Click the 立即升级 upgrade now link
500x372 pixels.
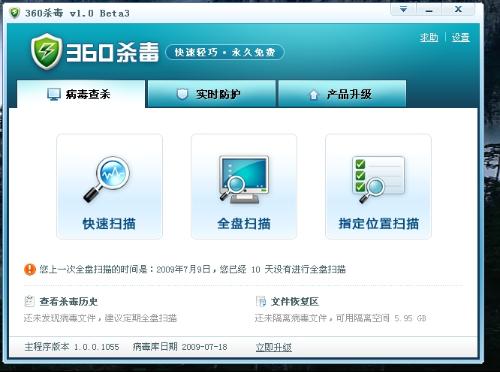[274, 347]
